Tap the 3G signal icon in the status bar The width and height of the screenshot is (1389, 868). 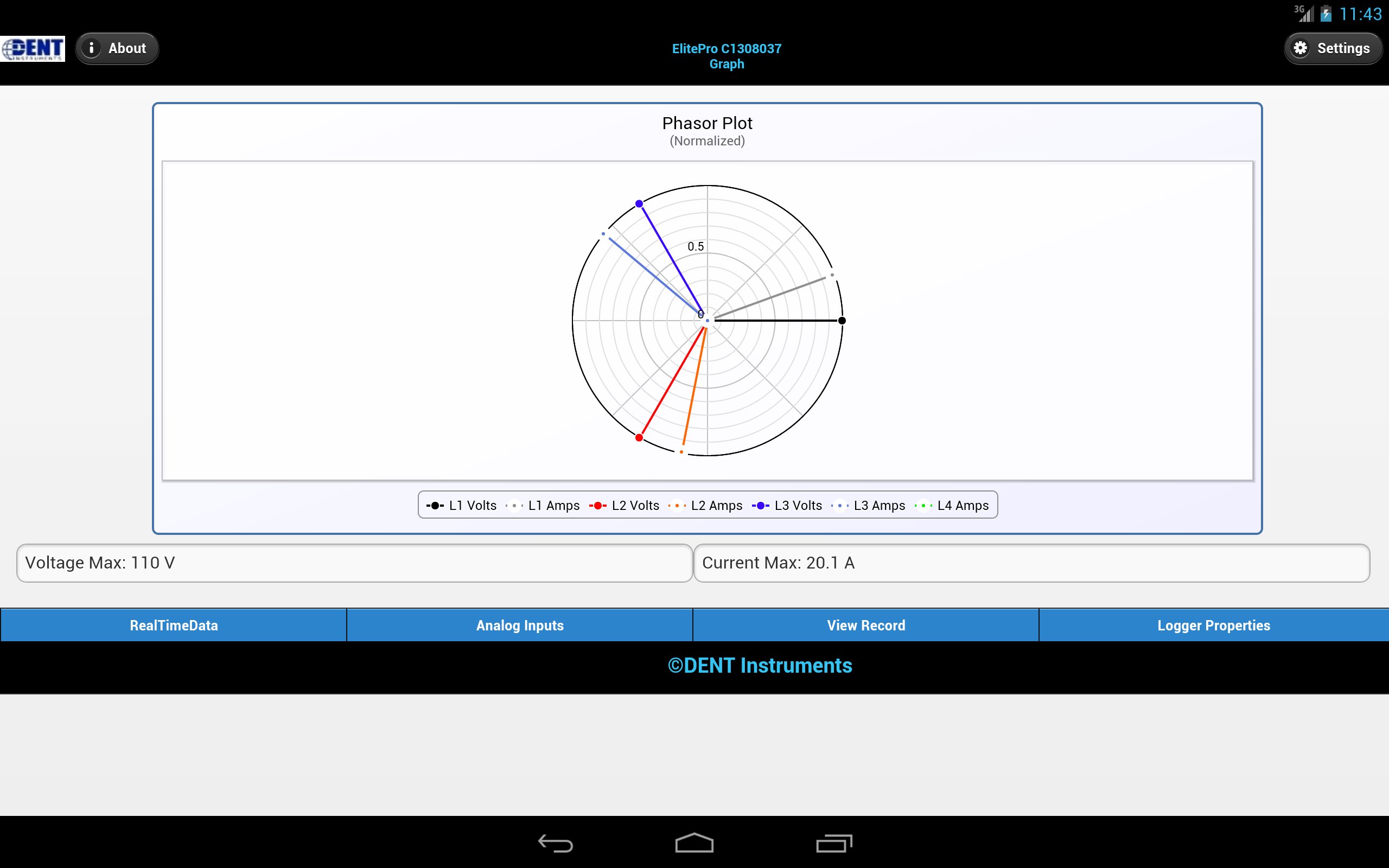(1304, 12)
